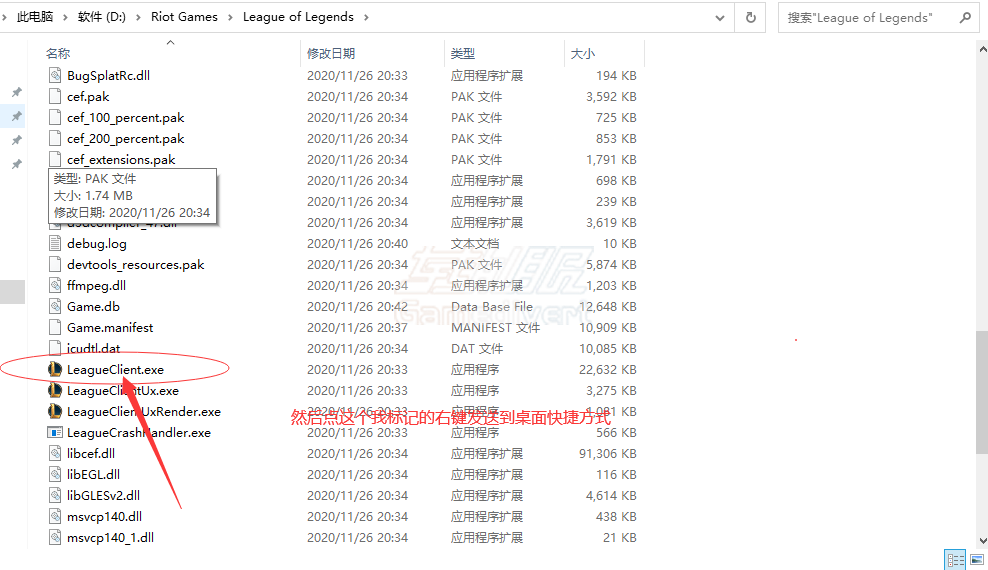The width and height of the screenshot is (988, 570).
Task: Click the cef_extensions.pak file icon
Action: pyautogui.click(x=55, y=159)
